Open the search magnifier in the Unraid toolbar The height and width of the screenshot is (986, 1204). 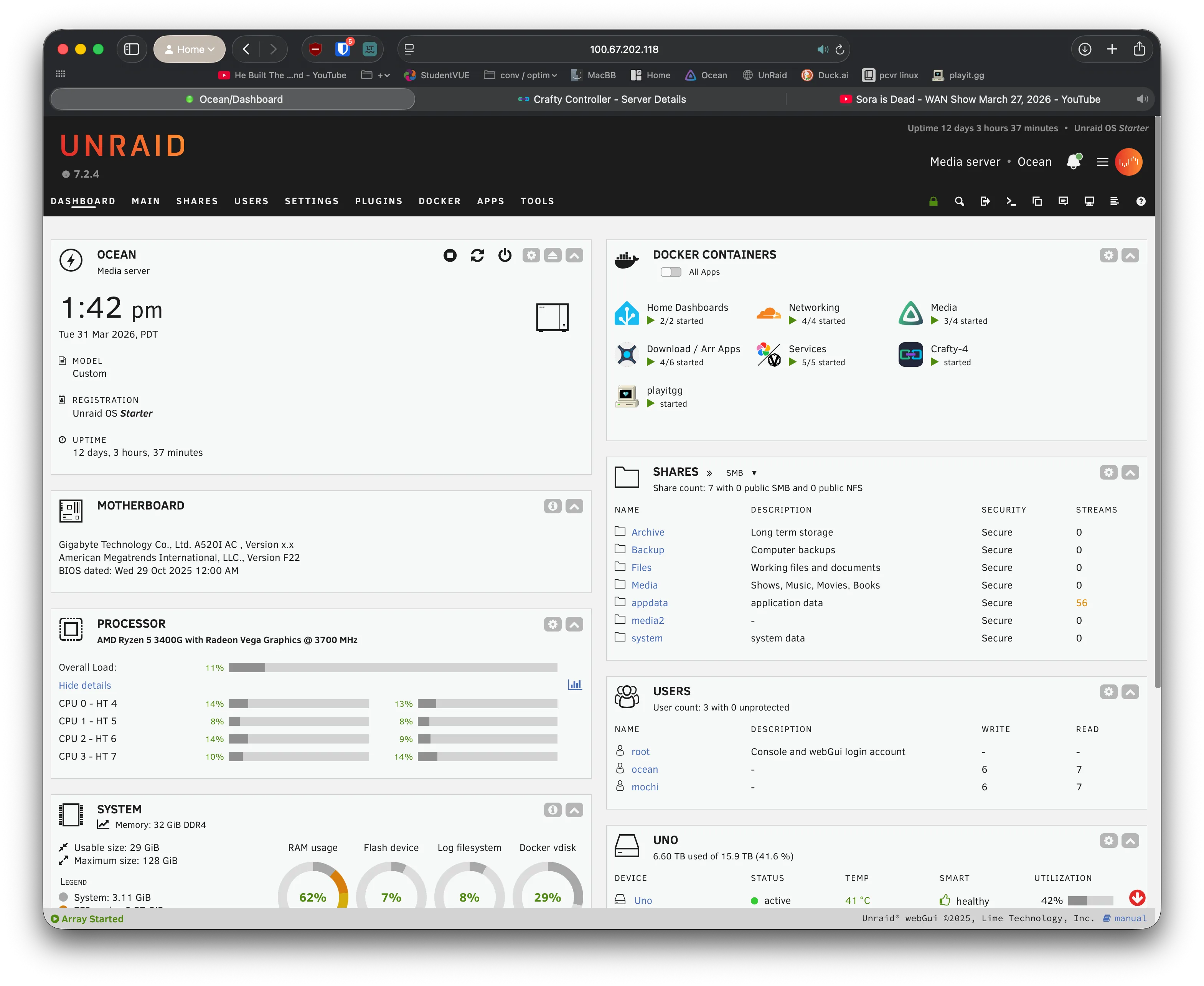point(959,202)
